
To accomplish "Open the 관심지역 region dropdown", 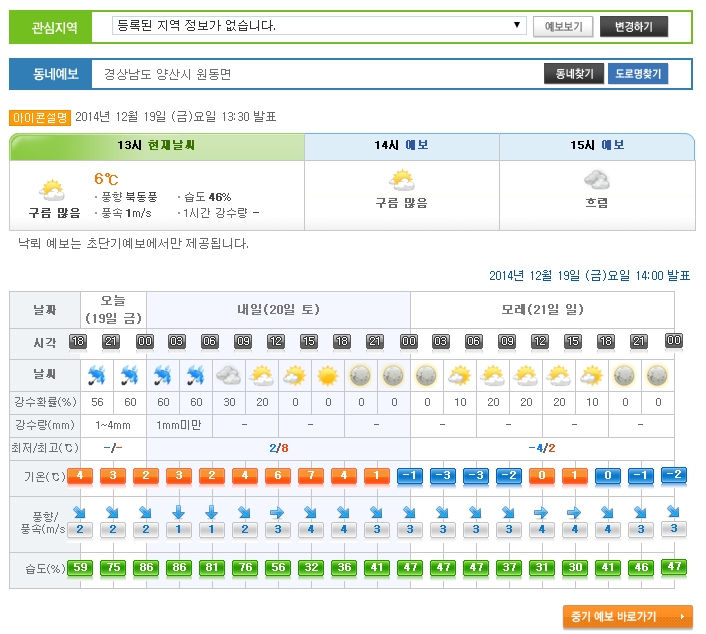I will pyautogui.click(x=319, y=26).
